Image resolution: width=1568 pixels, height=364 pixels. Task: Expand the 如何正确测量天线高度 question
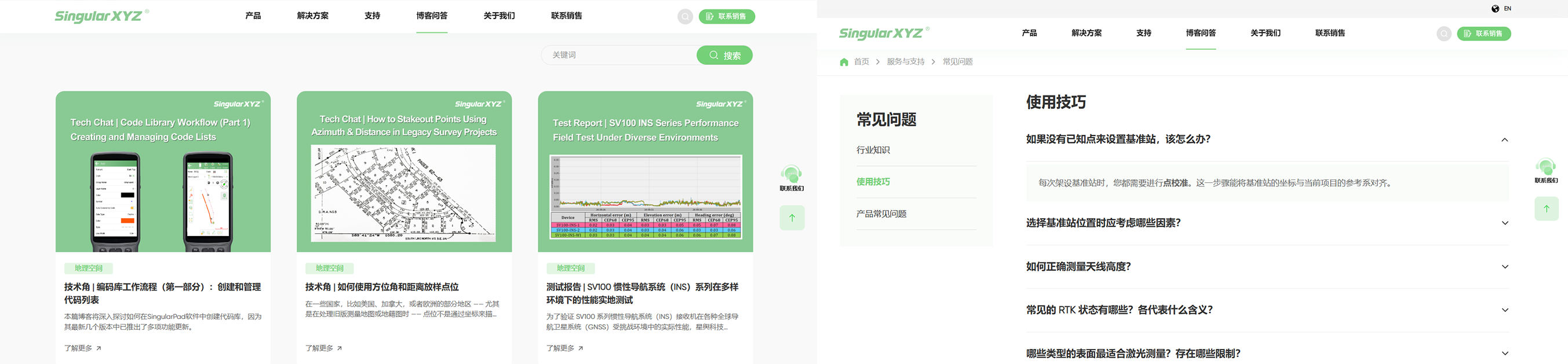pos(1505,267)
